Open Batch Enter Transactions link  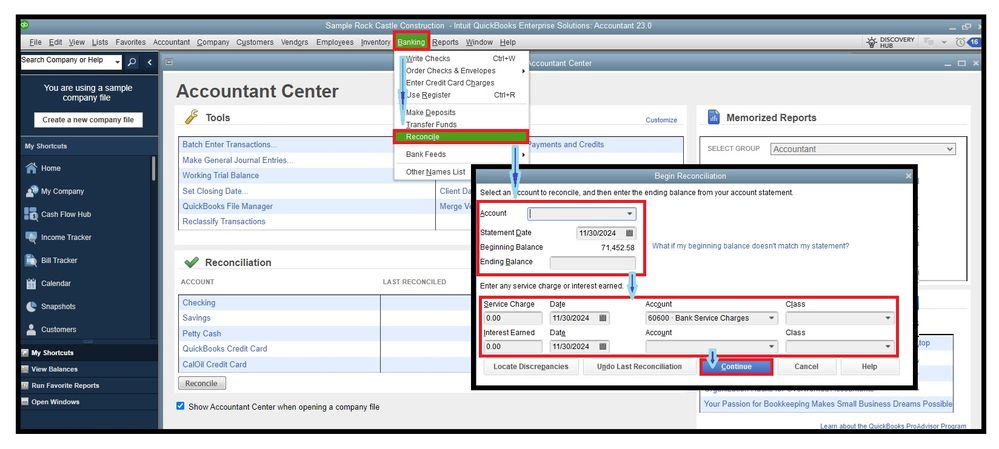(230, 145)
